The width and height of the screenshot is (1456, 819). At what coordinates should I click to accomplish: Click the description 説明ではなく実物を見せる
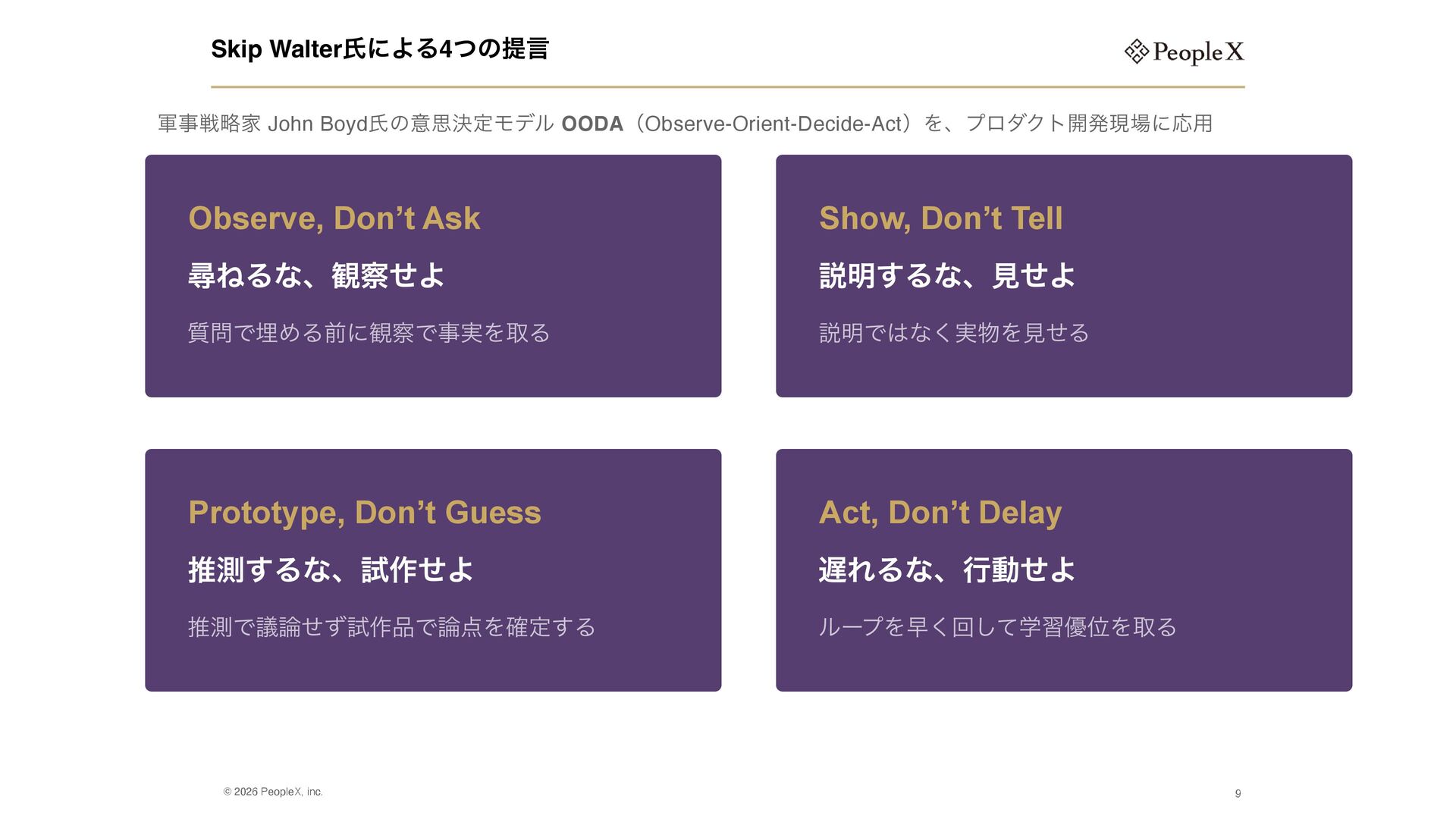[x=954, y=333]
